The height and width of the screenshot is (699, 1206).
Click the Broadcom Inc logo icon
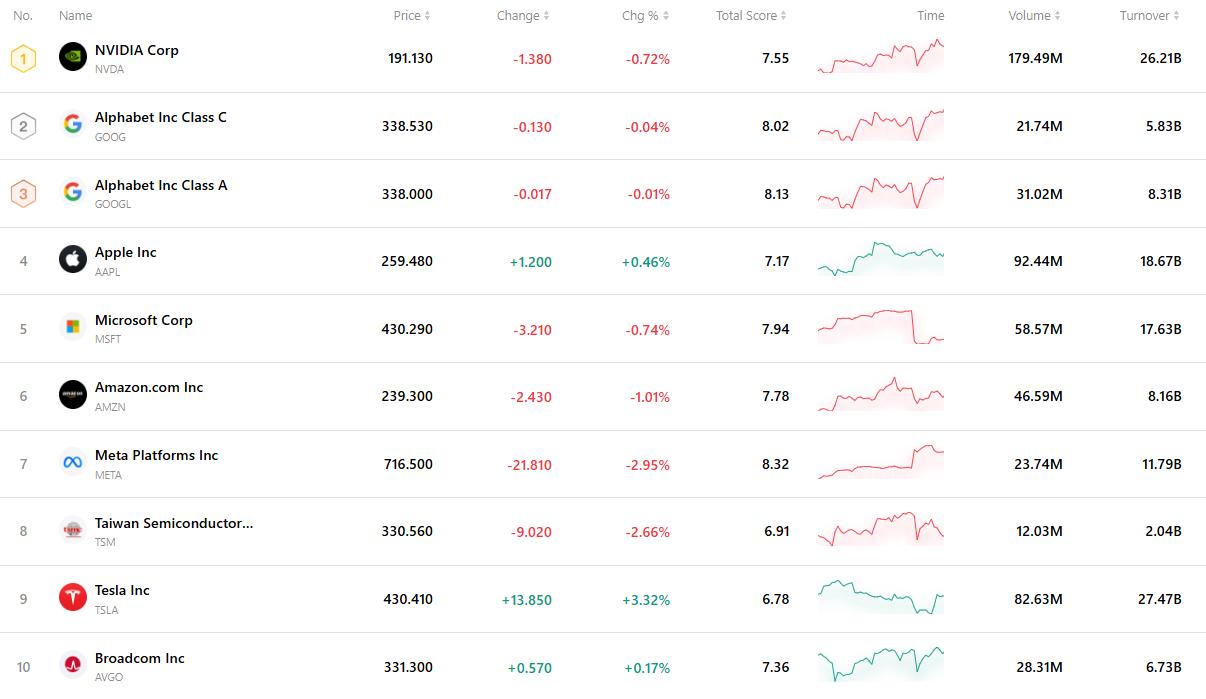point(73,665)
